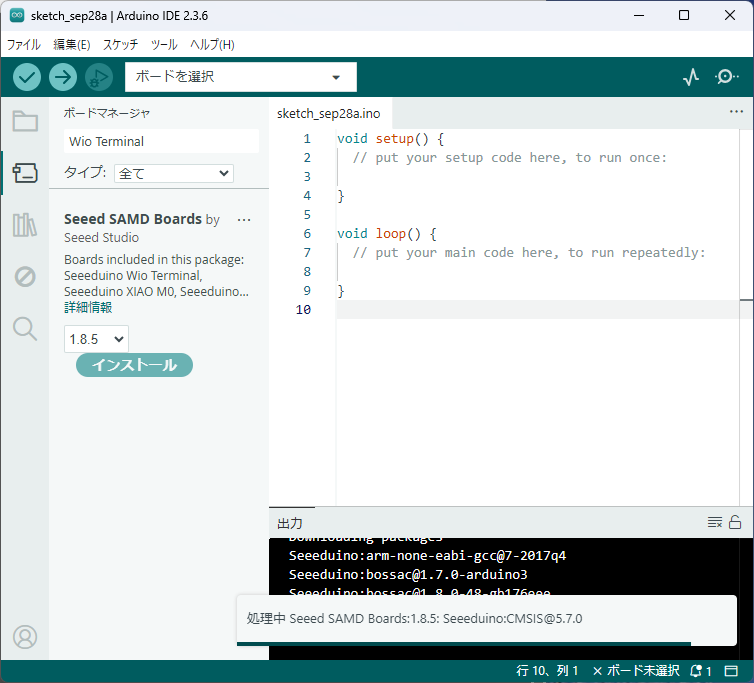Open the 1.8.5 version dropdown
The image size is (754, 683).
96,339
